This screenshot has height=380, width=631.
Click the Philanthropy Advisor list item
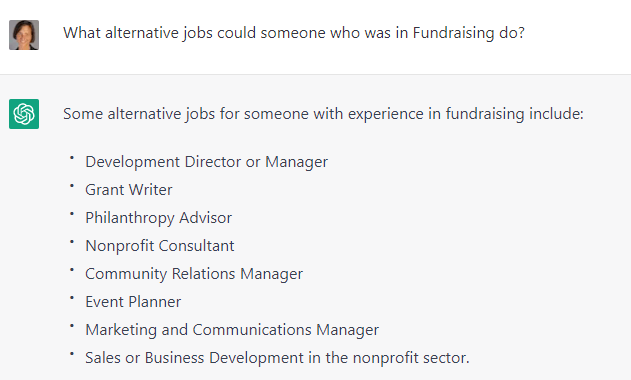159,218
